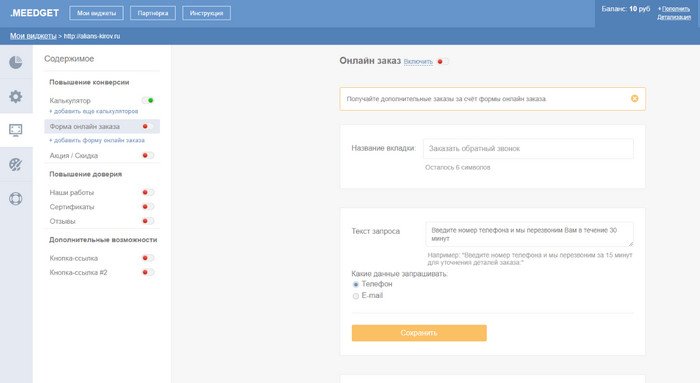Click the Повышение доверия section heading
Viewport: 700px width, 383px height.
click(85, 174)
